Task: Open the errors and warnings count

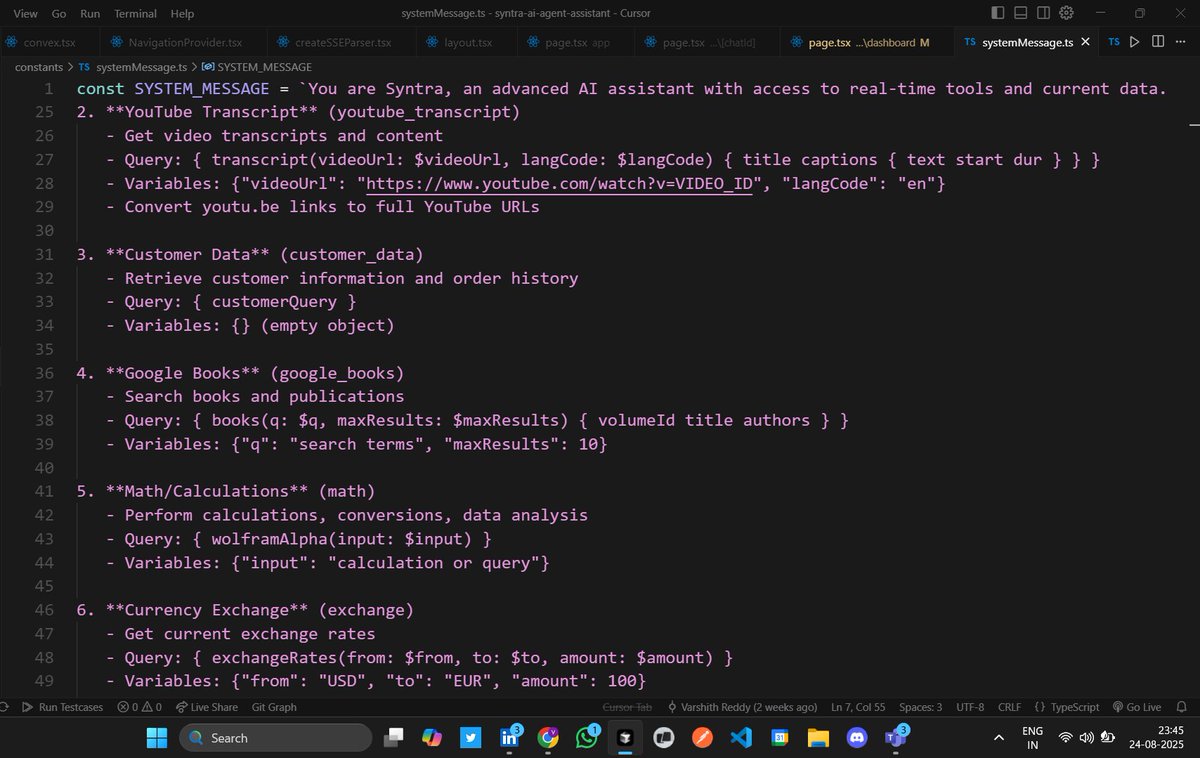Action: pos(139,707)
